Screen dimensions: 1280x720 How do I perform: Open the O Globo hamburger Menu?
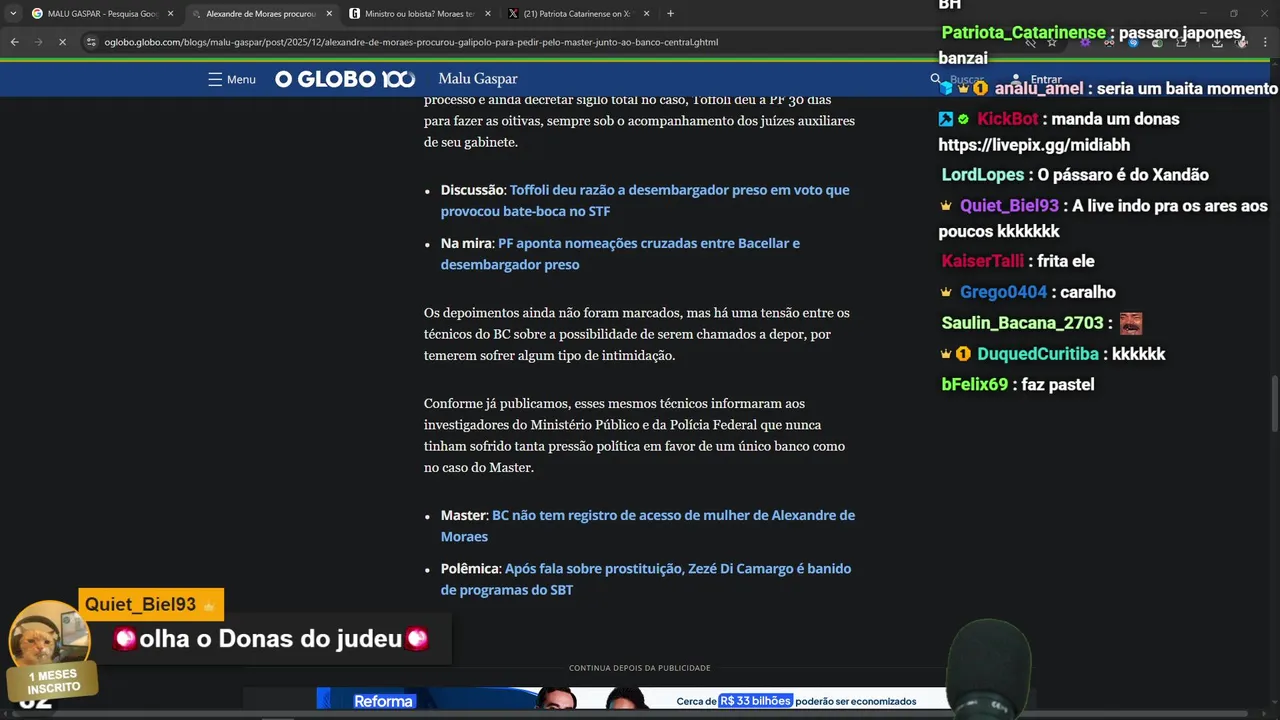pyautogui.click(x=232, y=79)
